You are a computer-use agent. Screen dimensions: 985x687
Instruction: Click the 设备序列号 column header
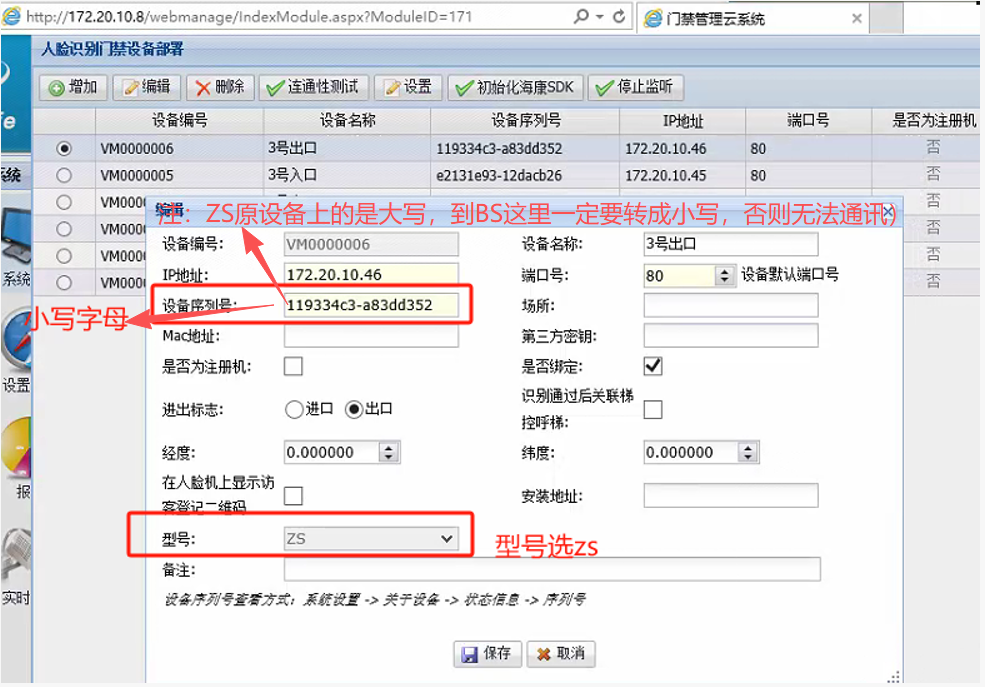point(526,121)
